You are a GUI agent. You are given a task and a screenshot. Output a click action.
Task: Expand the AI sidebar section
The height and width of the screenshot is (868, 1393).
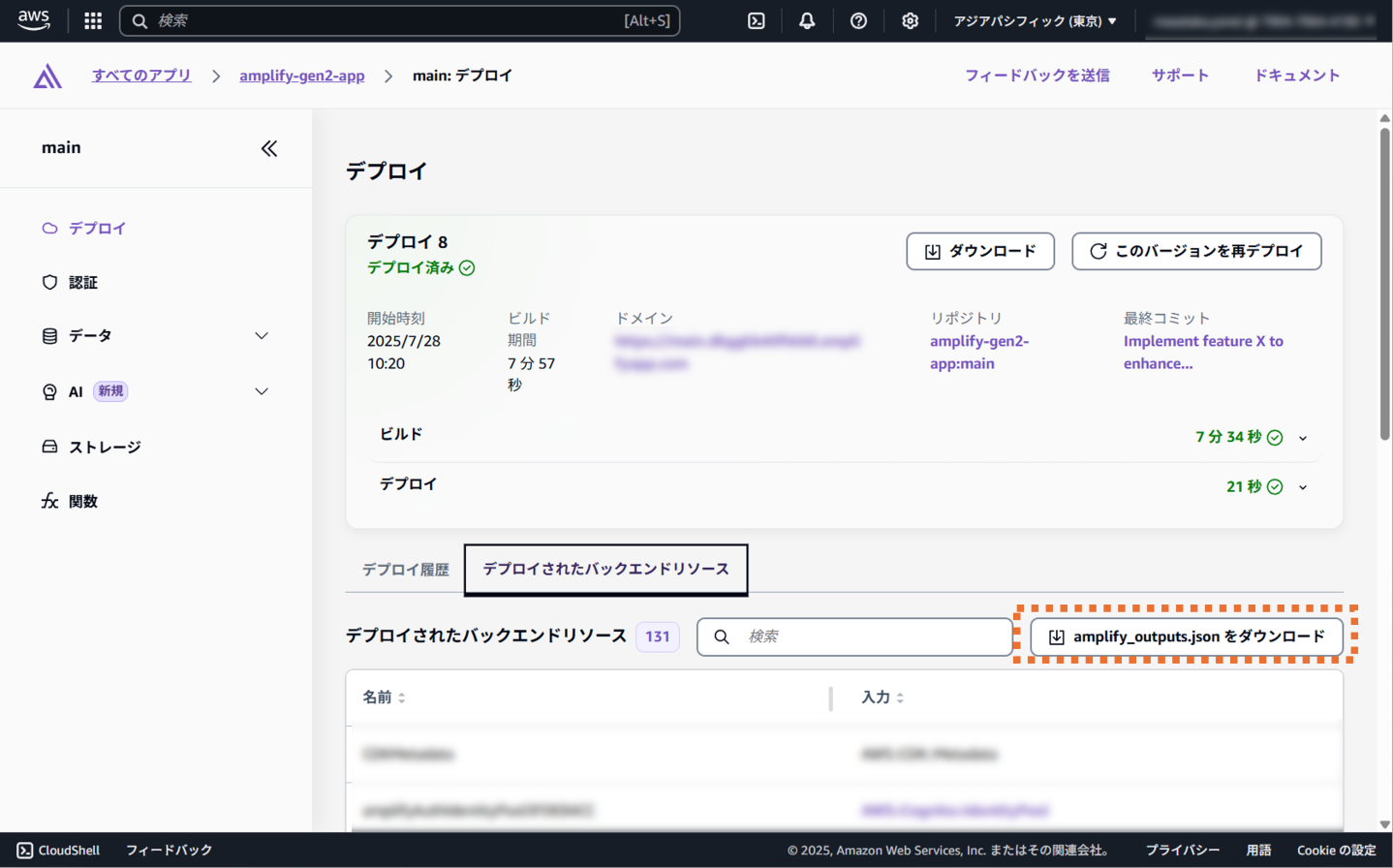click(262, 391)
